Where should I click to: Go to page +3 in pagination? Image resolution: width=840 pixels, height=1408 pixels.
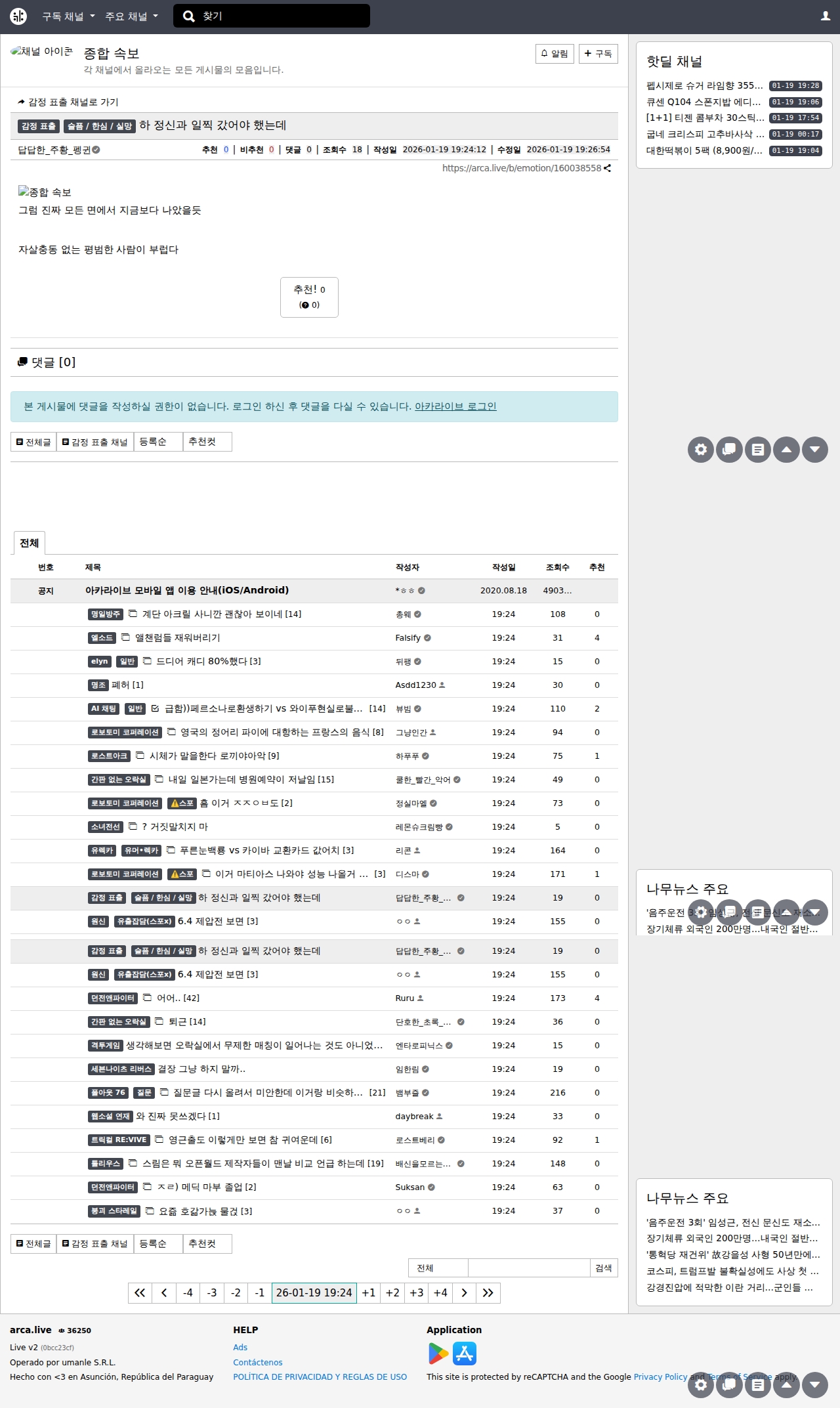coord(417,1292)
